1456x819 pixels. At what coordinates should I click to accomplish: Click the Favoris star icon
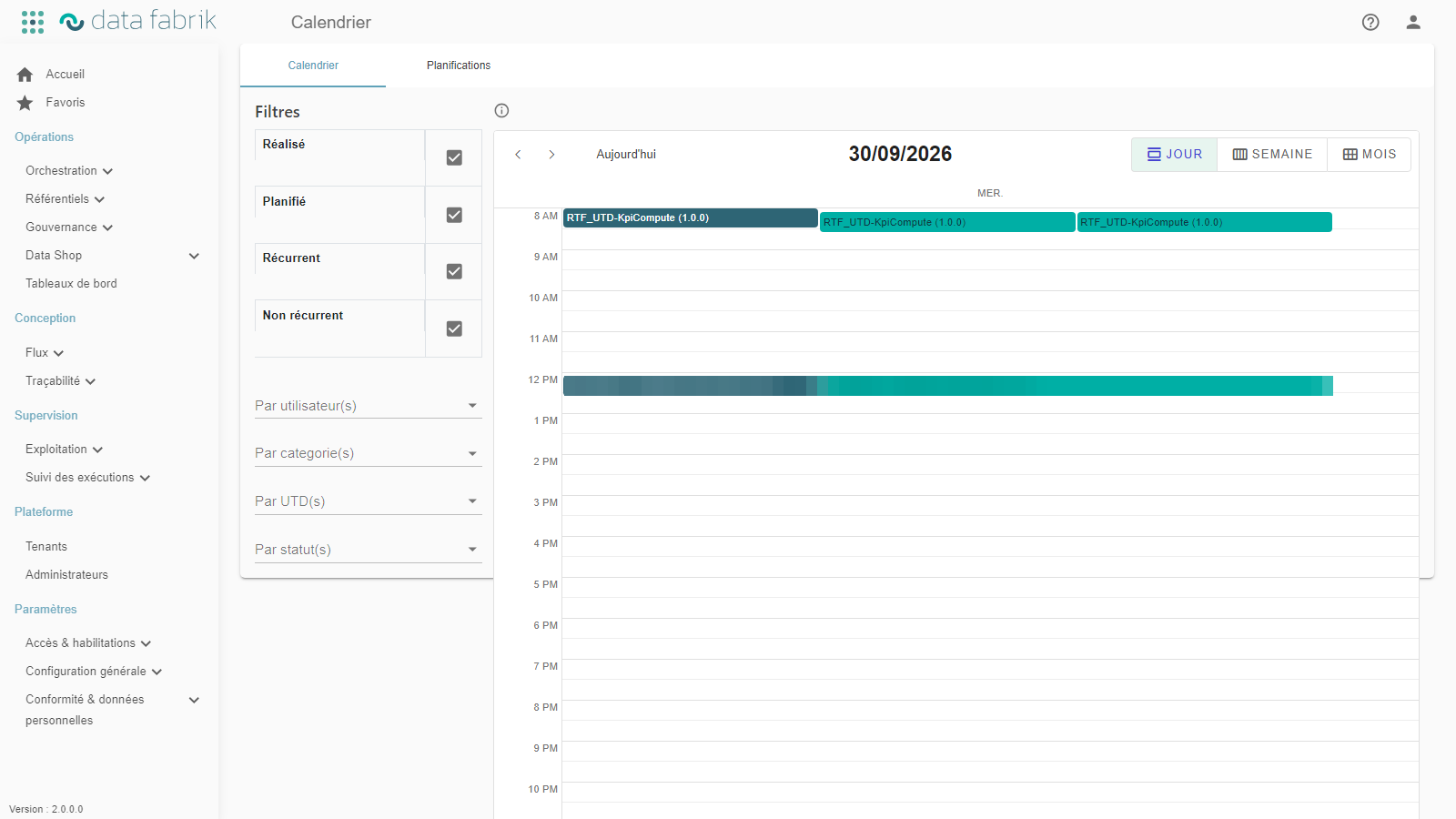pyautogui.click(x=25, y=103)
